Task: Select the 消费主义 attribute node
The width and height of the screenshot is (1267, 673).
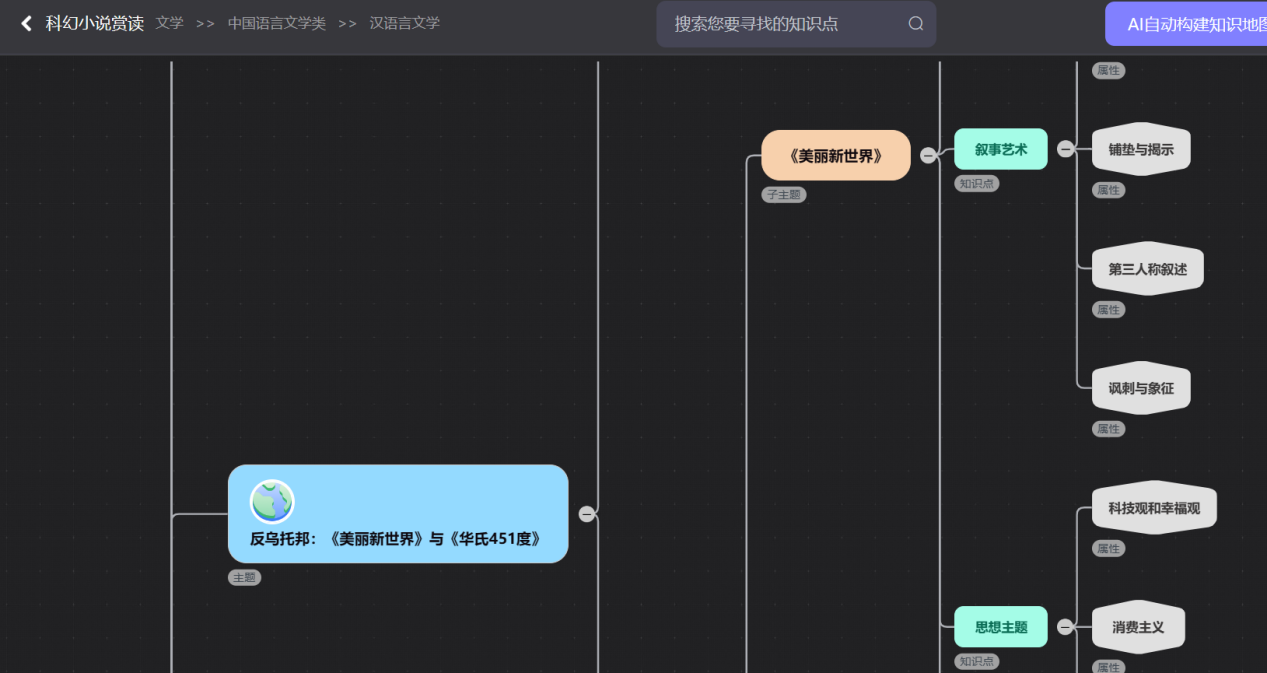Action: (x=1138, y=627)
